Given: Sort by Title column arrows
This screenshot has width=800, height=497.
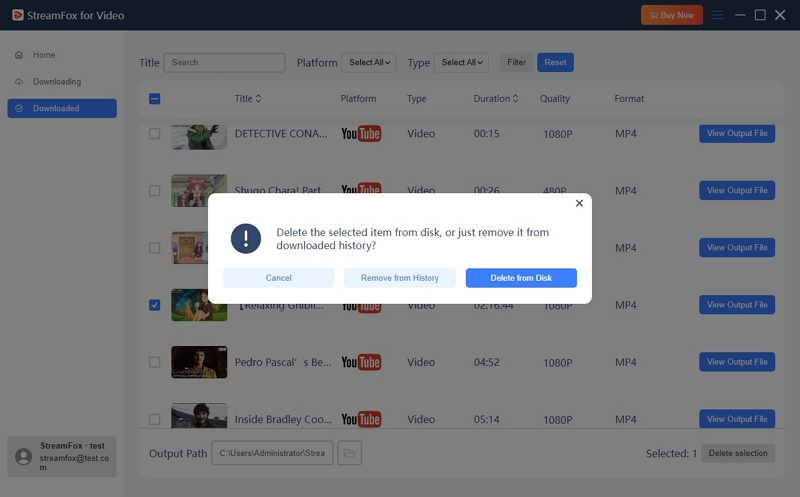Looking at the screenshot, I should coord(258,98).
